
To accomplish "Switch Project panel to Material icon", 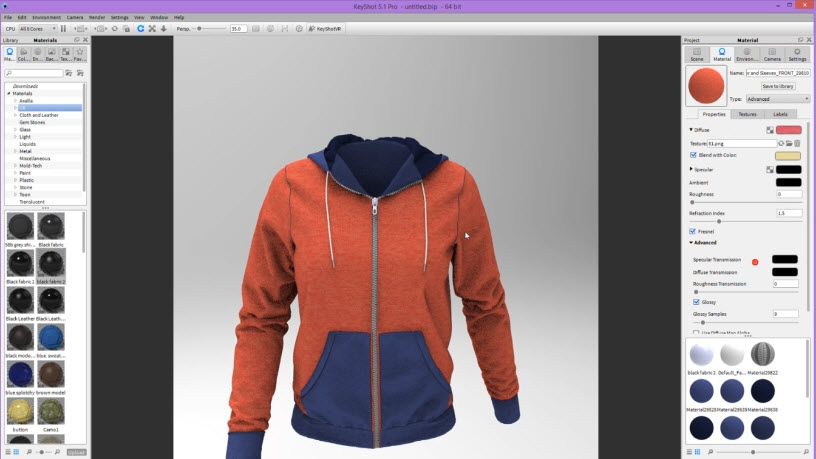I will 722,54.
